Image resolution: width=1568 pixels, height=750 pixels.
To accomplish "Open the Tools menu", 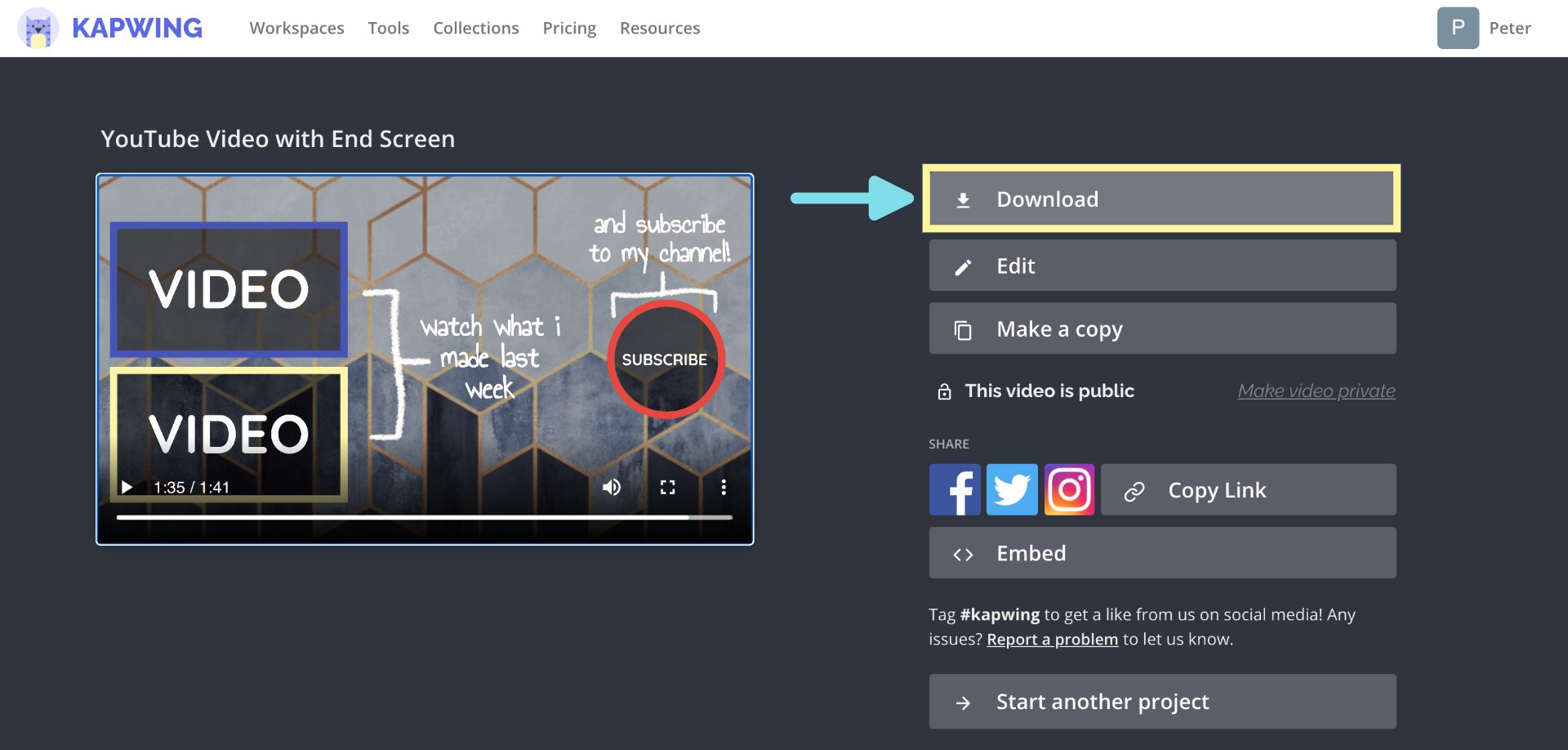I will point(388,29).
